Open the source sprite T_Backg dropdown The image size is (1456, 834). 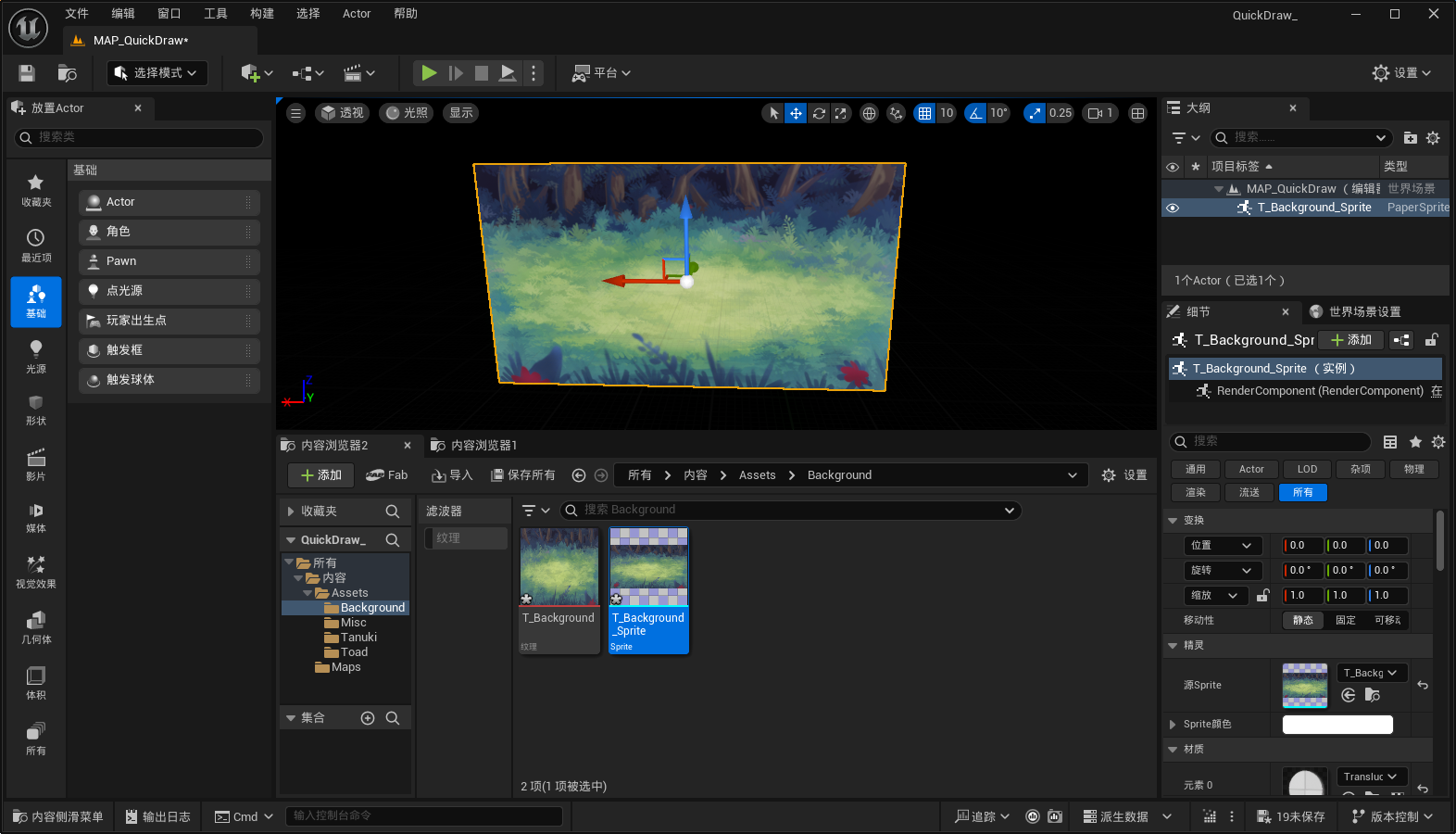coord(1372,673)
